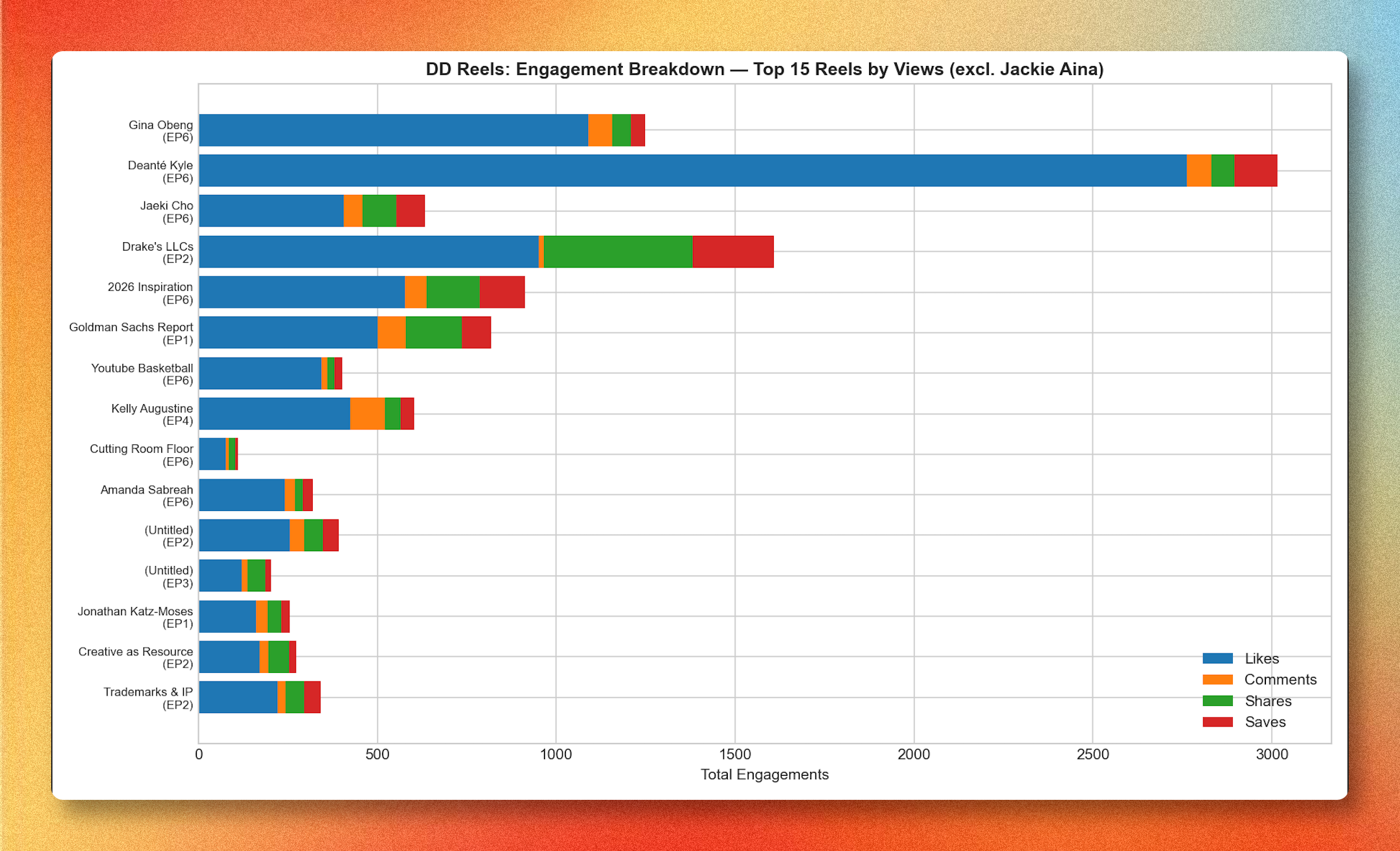Click Goldman Sachs Report green Shares segment
1400x851 pixels.
coord(433,333)
